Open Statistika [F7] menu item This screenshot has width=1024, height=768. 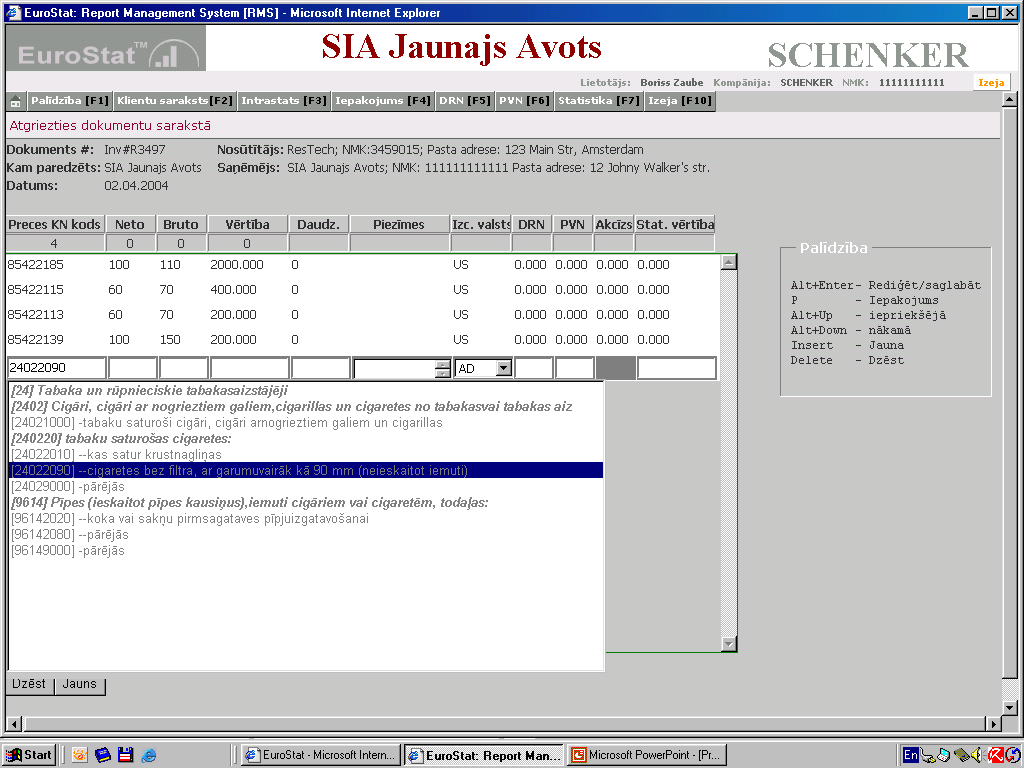coord(598,101)
